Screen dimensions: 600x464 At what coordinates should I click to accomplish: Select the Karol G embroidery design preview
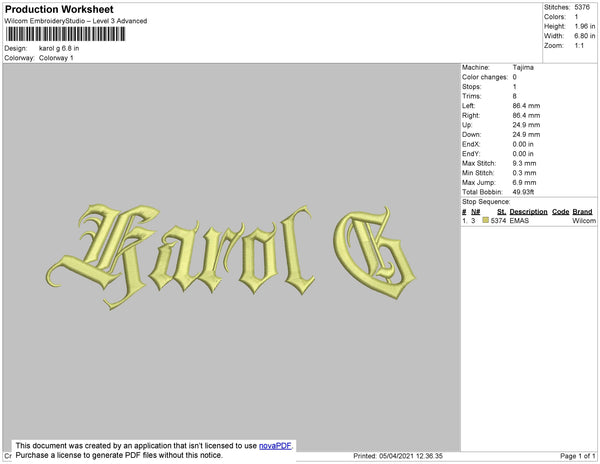point(231,257)
